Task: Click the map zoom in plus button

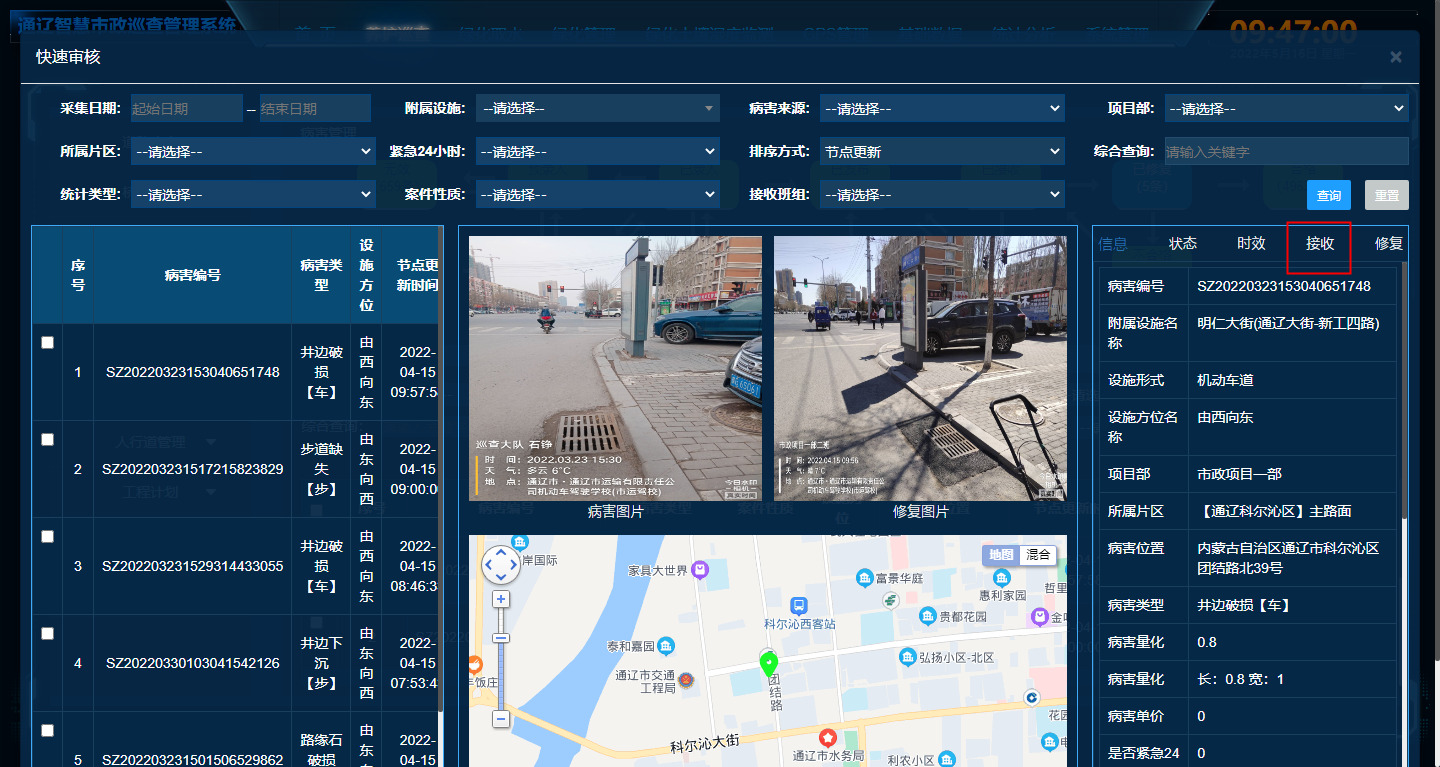Action: [x=501, y=599]
